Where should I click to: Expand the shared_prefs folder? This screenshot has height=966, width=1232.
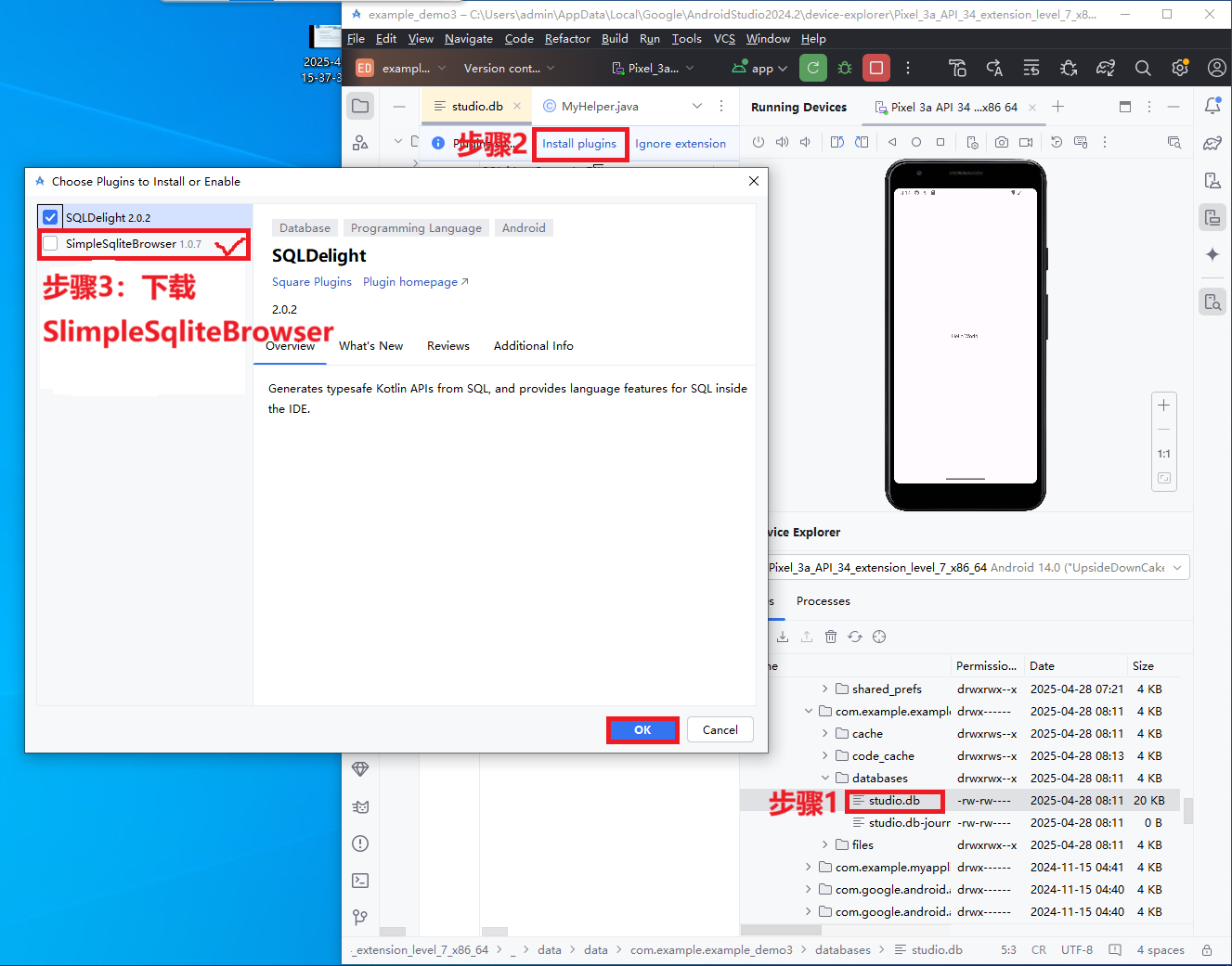tap(824, 689)
